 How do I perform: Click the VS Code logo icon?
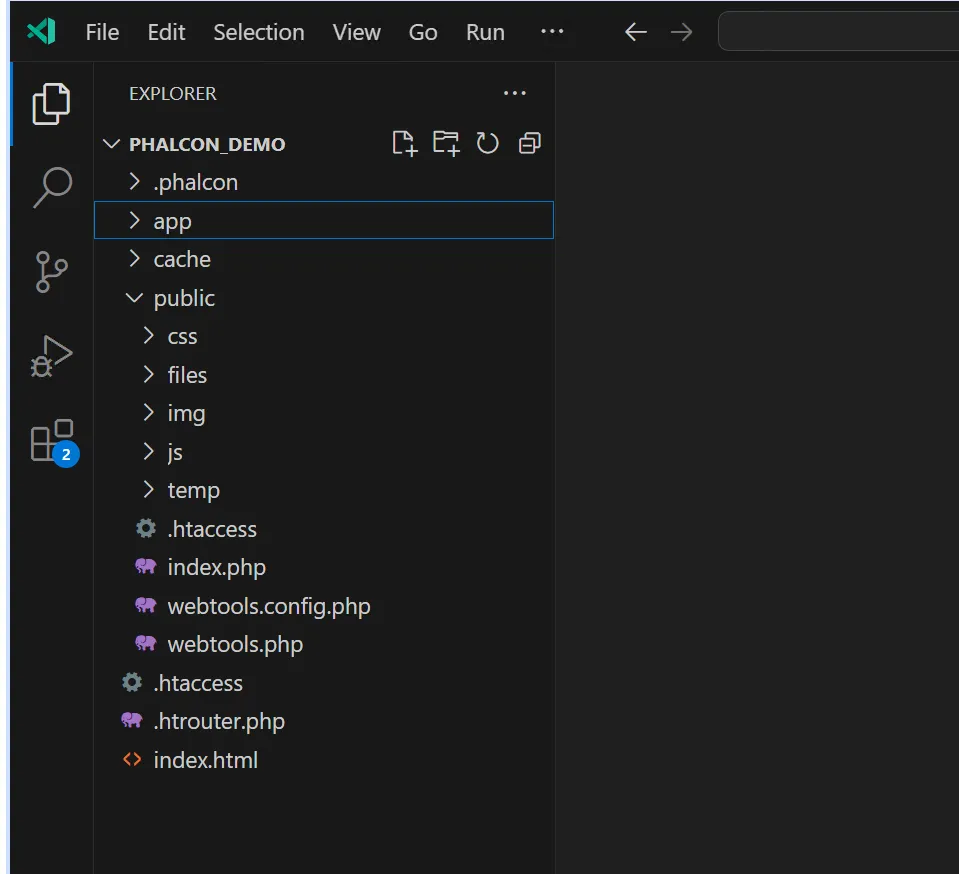coord(42,31)
